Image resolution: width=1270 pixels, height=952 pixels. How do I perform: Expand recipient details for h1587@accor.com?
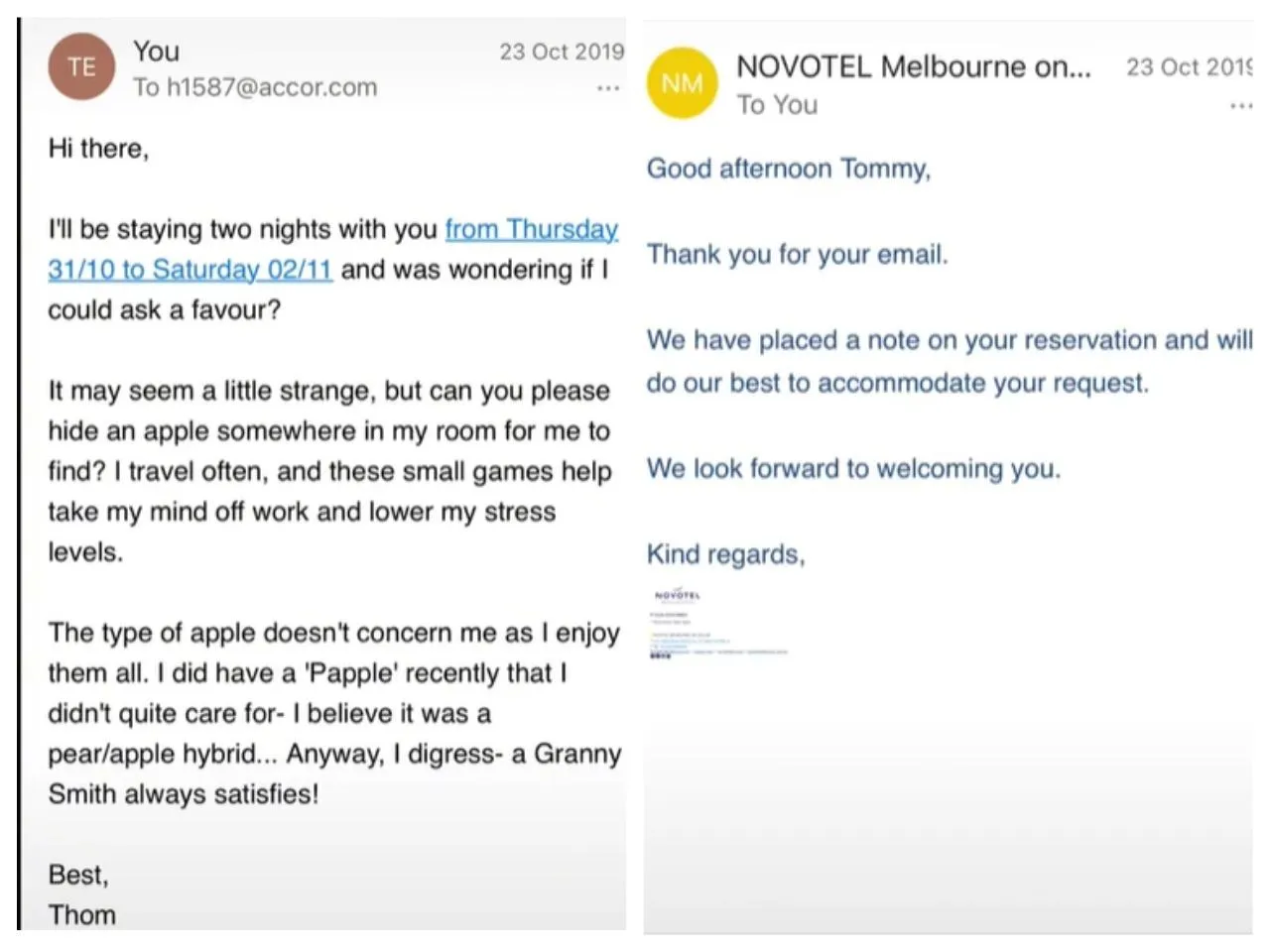pyautogui.click(x=255, y=87)
